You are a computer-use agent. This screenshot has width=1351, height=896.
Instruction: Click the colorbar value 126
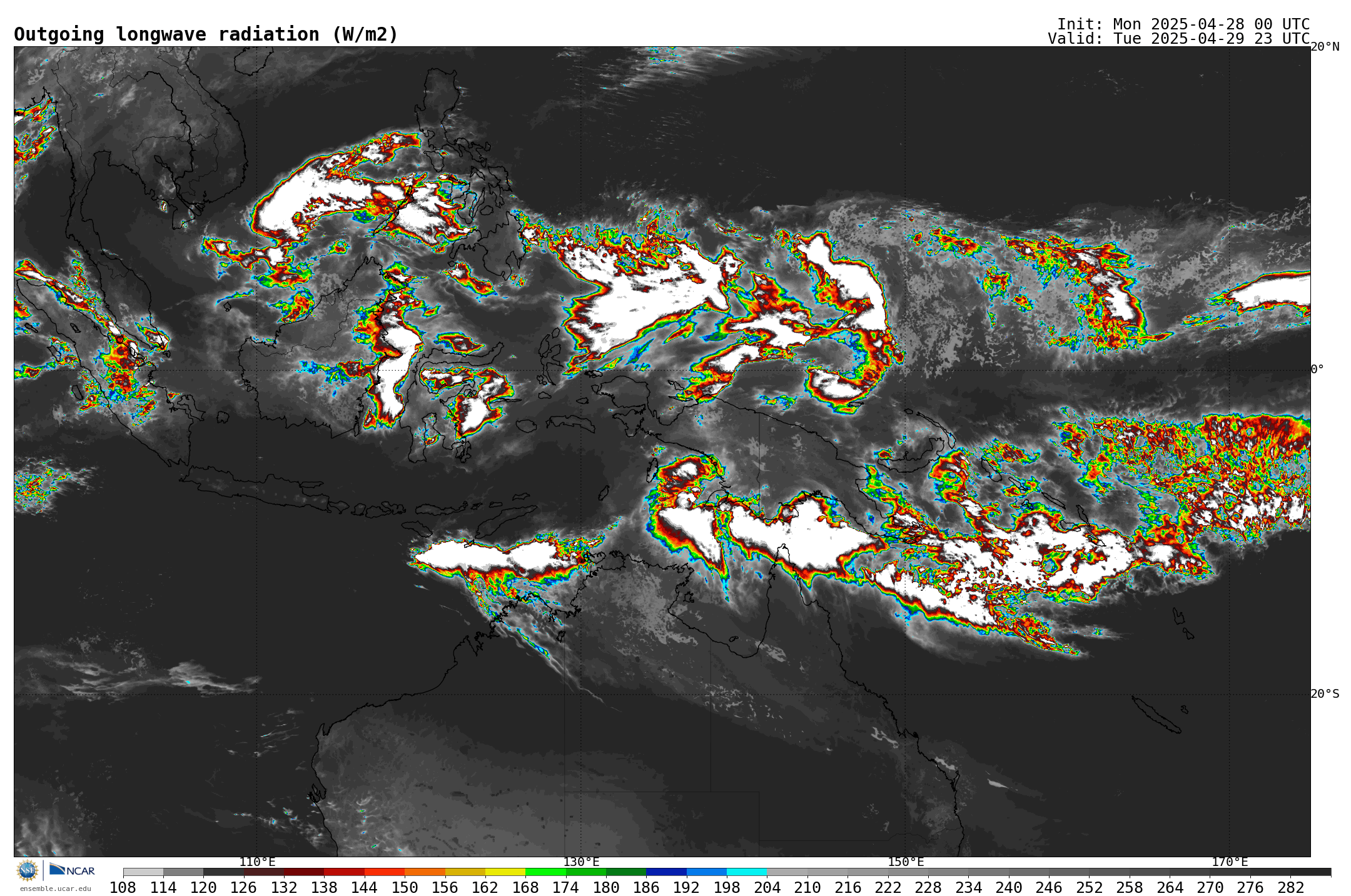244,888
